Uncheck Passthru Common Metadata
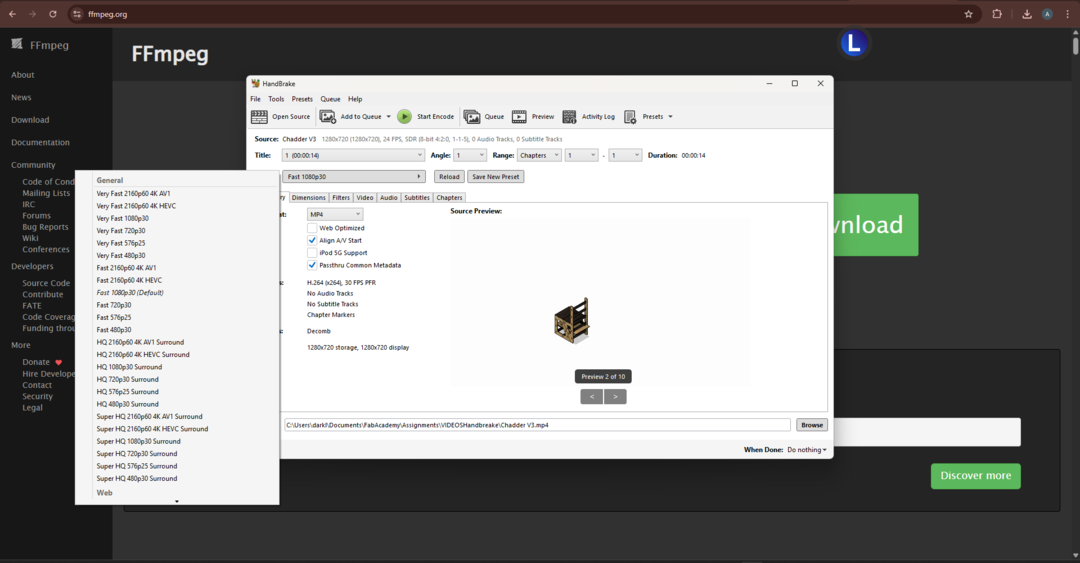The width and height of the screenshot is (1080, 563). 312,265
